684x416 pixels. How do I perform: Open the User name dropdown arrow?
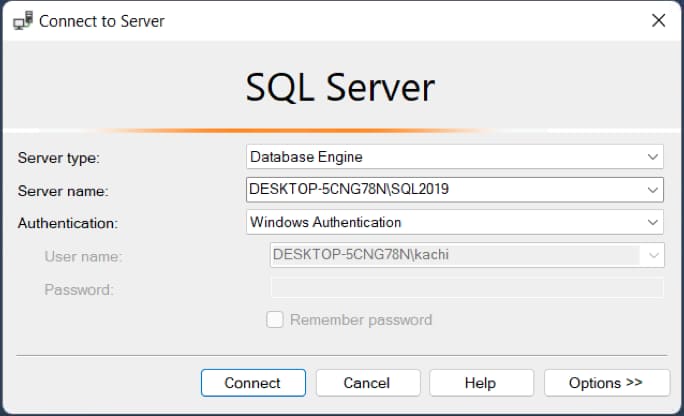[x=653, y=256]
